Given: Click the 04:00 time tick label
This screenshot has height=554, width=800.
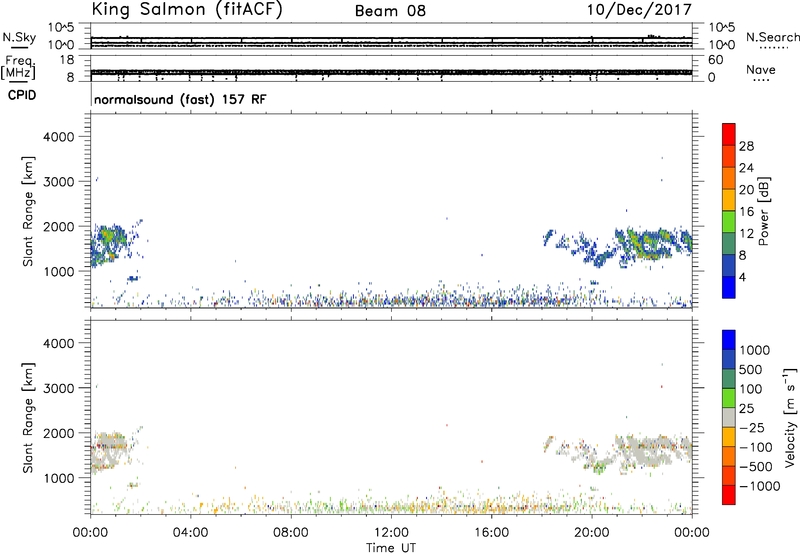Looking at the screenshot, I should 190,533.
